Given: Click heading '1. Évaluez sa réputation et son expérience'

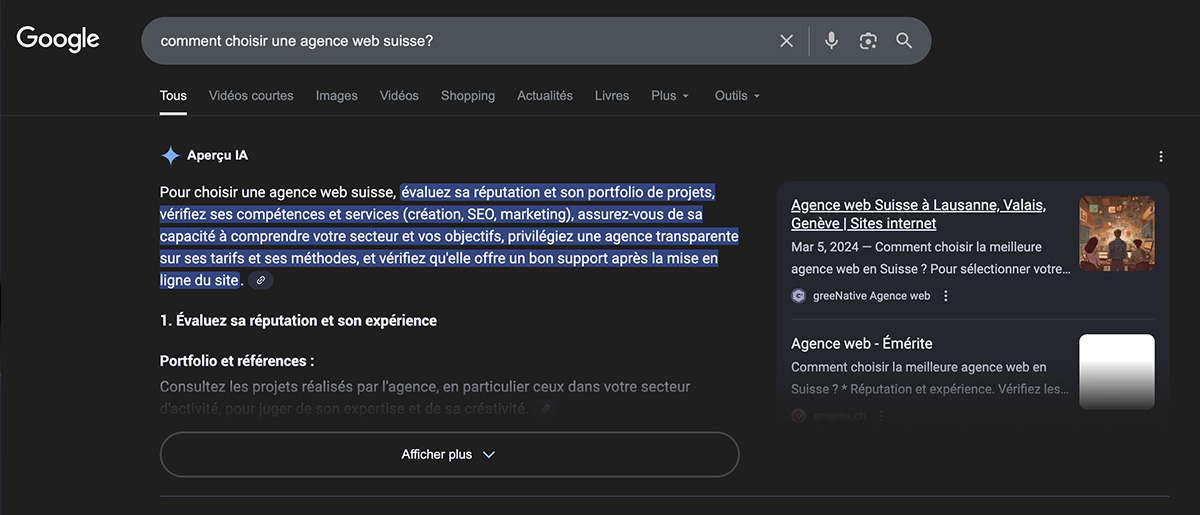Looking at the screenshot, I should pyautogui.click(x=298, y=321).
